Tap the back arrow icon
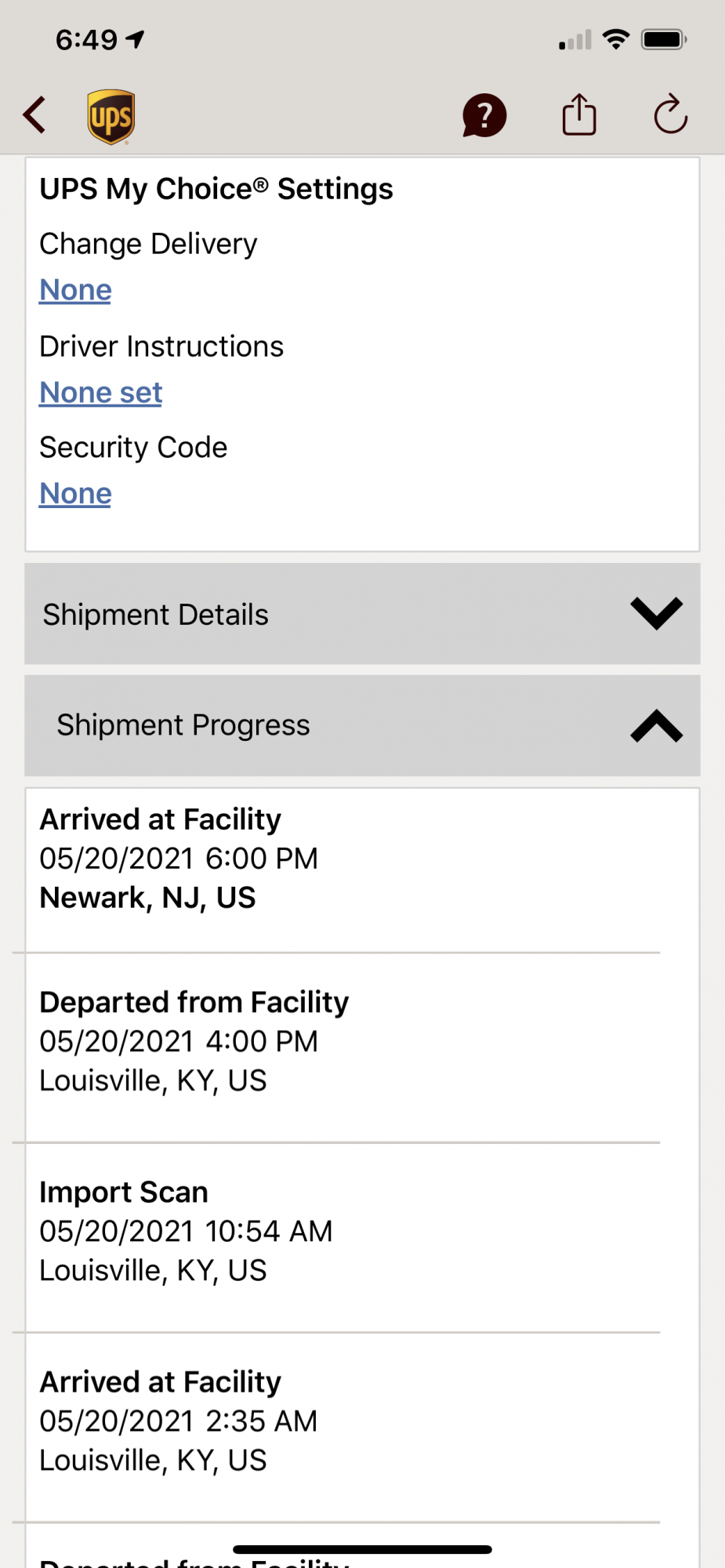The height and width of the screenshot is (1568, 725). point(35,115)
